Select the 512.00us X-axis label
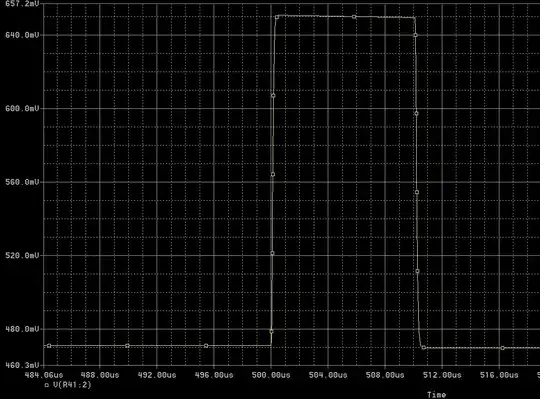Screen dimensions: 540x399 click(x=442, y=375)
